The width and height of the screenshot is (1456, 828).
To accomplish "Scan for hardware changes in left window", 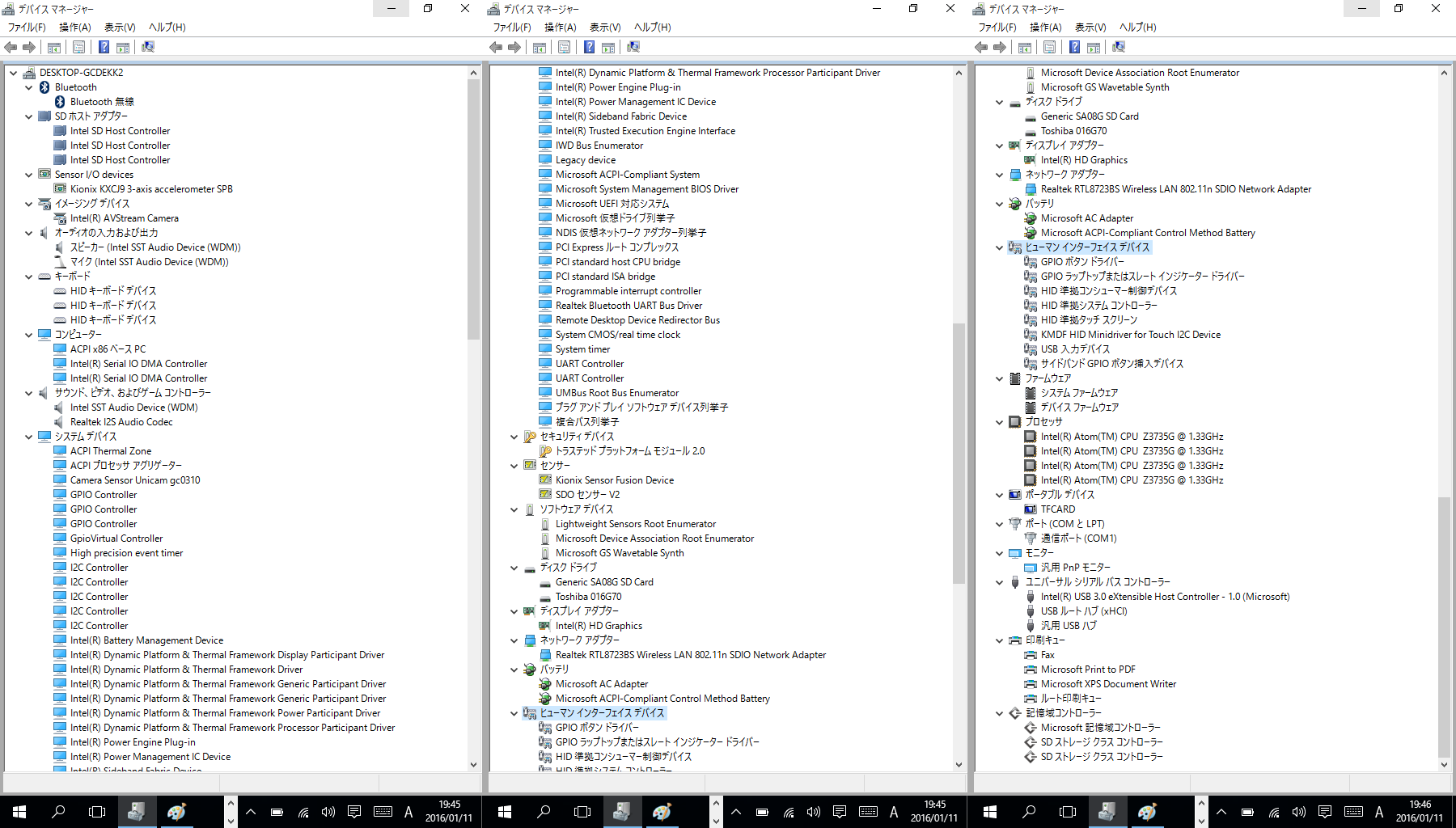I will click(x=148, y=47).
